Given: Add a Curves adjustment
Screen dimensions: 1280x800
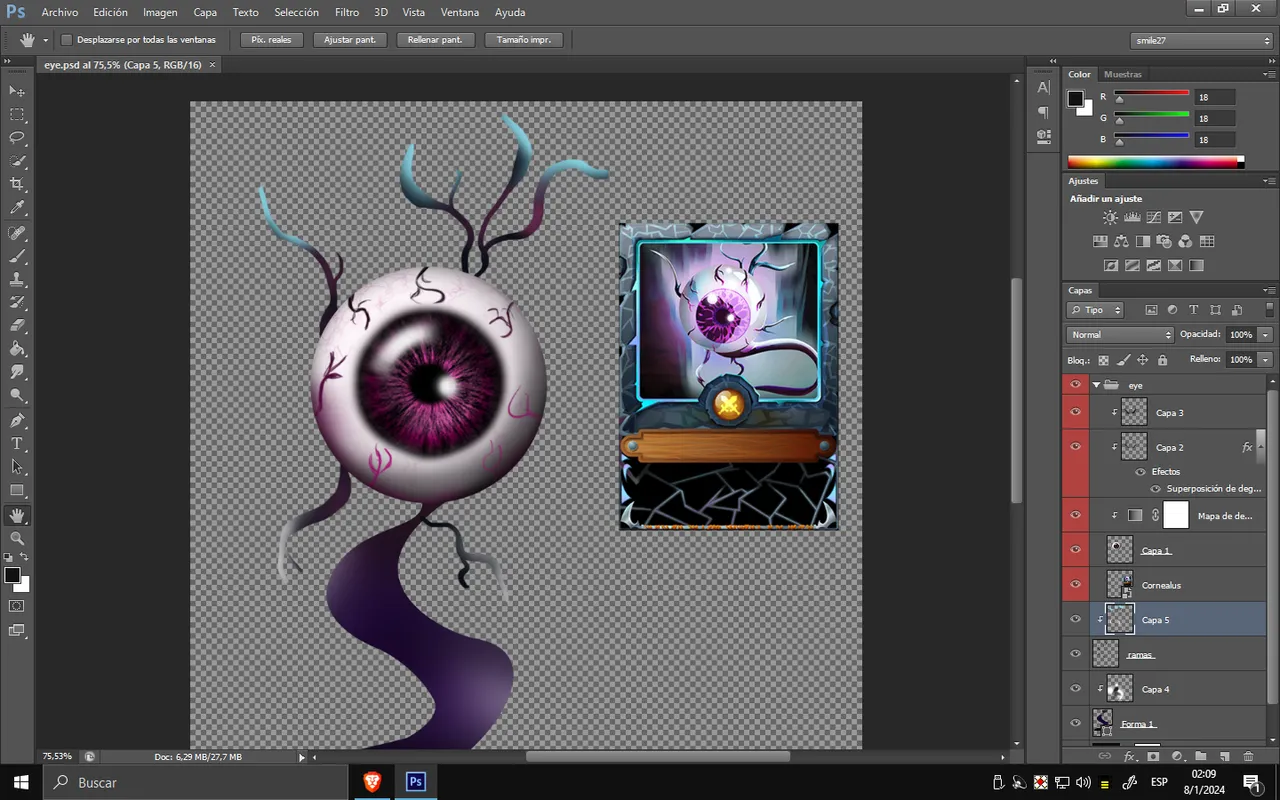Looking at the screenshot, I should click(1153, 217).
